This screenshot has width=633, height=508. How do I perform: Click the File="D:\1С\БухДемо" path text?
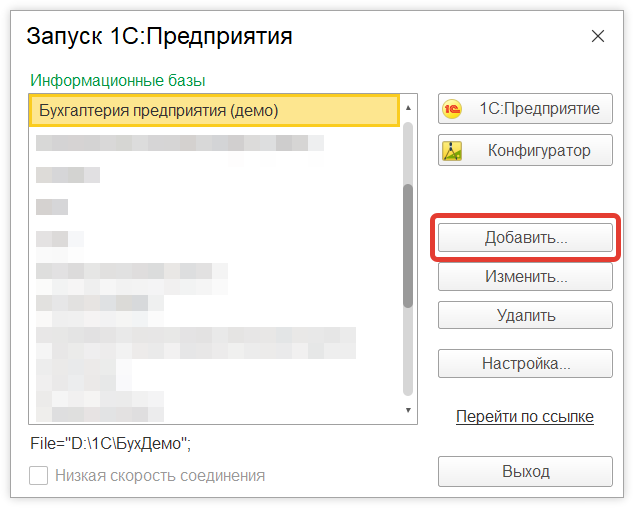tap(110, 442)
